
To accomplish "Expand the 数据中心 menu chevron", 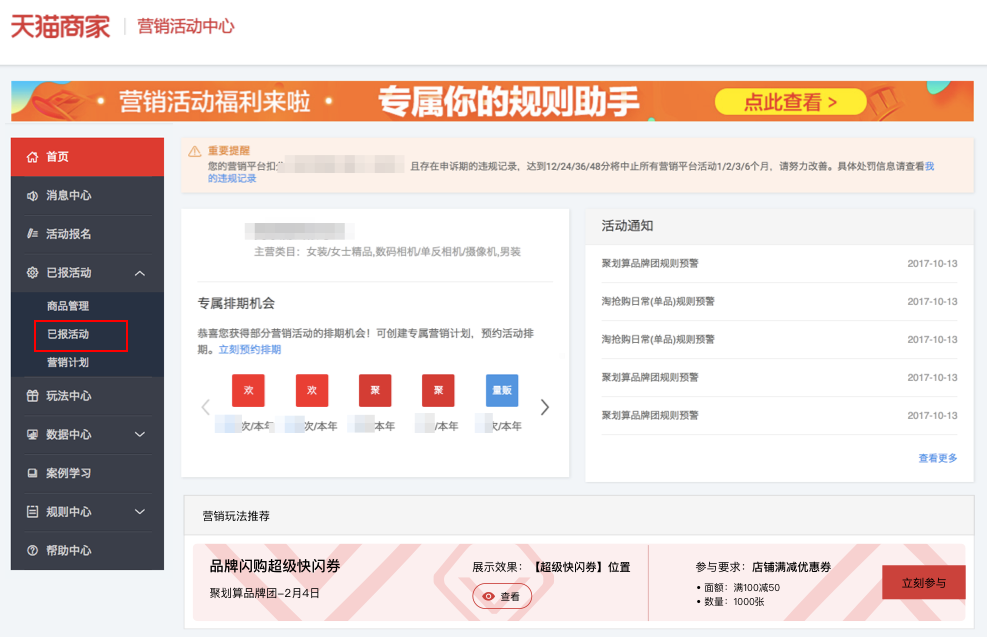I will [x=140, y=434].
